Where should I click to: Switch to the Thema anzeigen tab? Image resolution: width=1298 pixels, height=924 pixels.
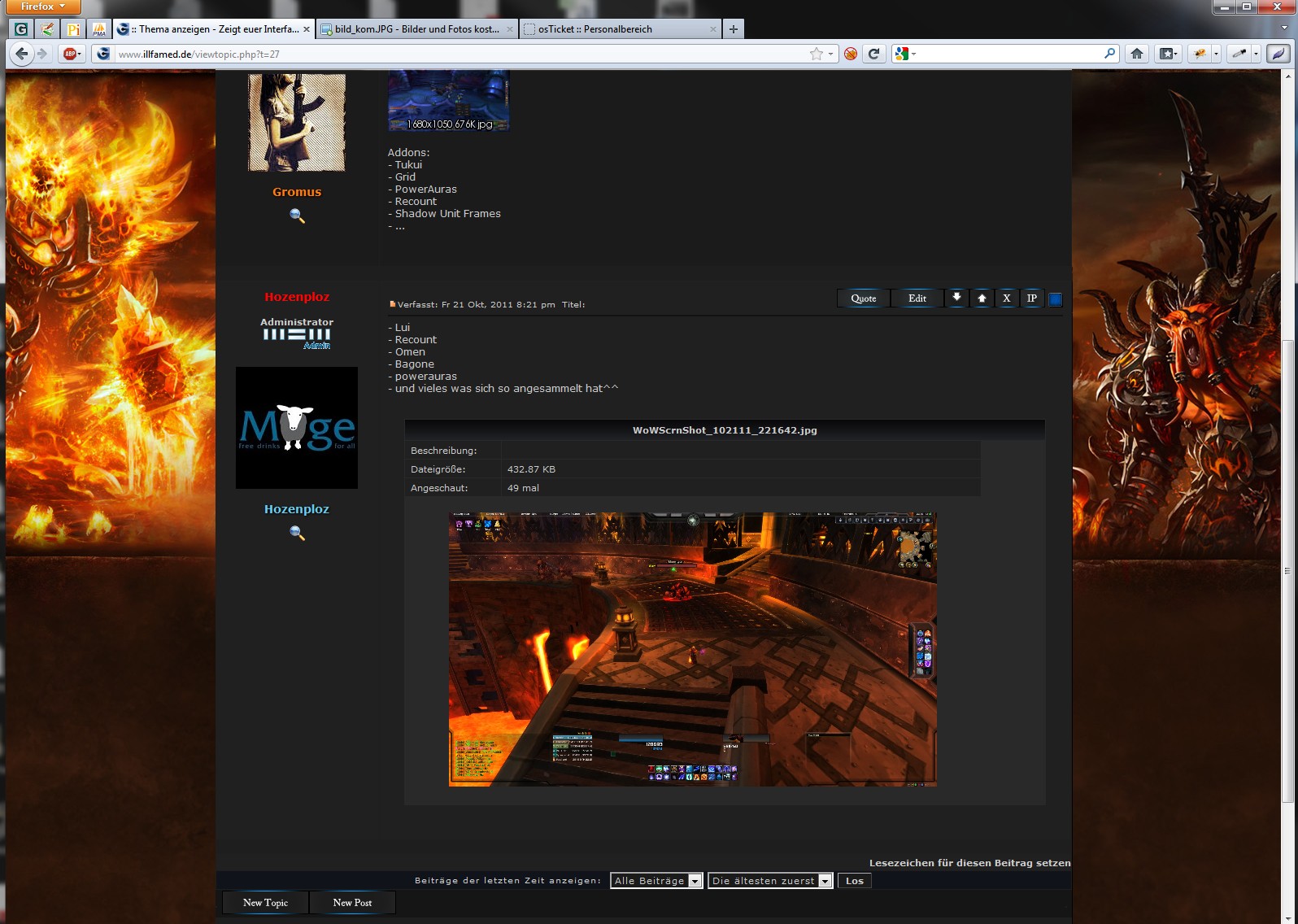pyautogui.click(x=213, y=29)
